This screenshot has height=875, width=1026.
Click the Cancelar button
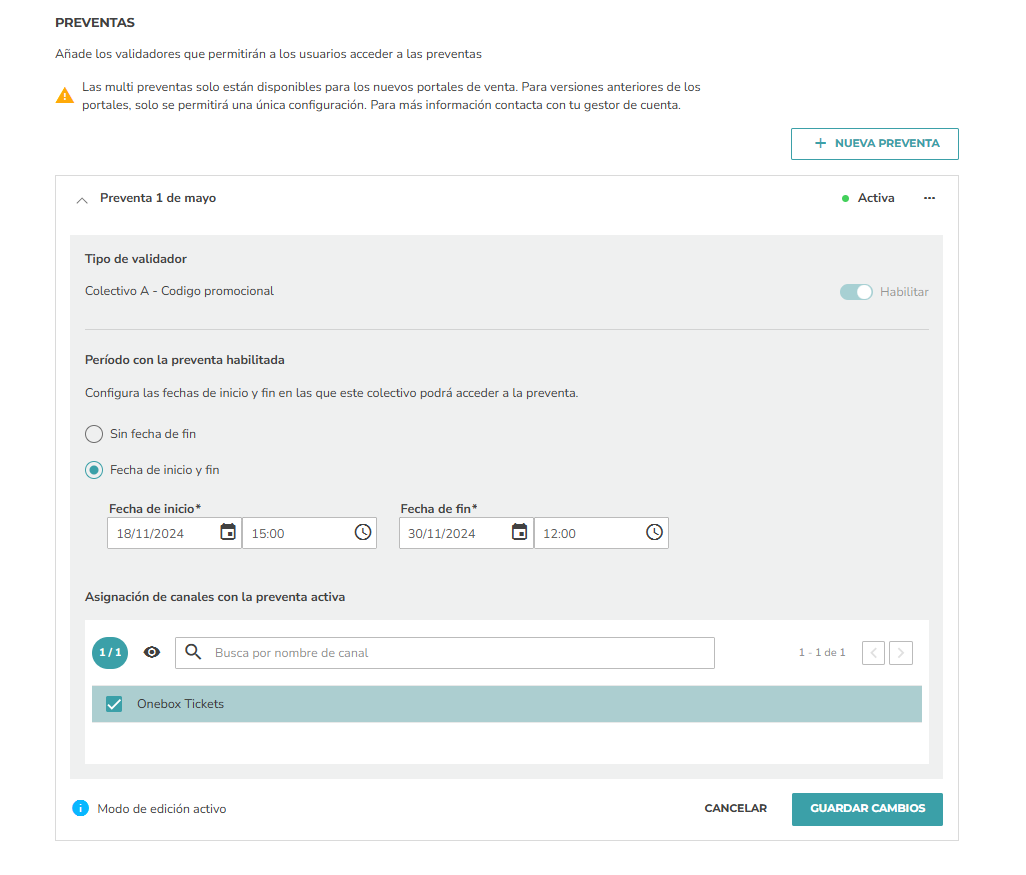coord(735,808)
